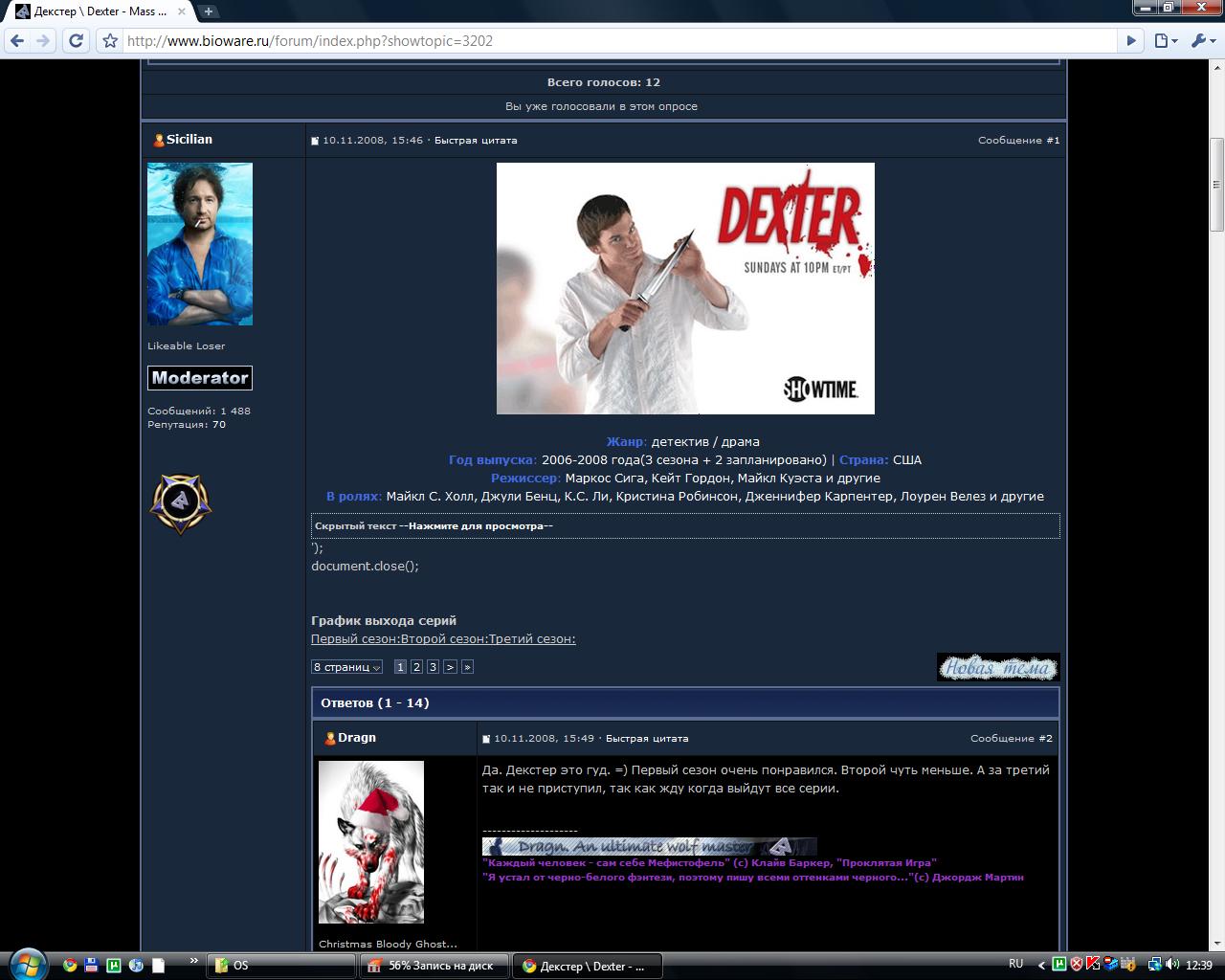Screen dimensions: 1225x980
Task: Open the Сообщение #1 permalink
Action: click(x=1019, y=141)
